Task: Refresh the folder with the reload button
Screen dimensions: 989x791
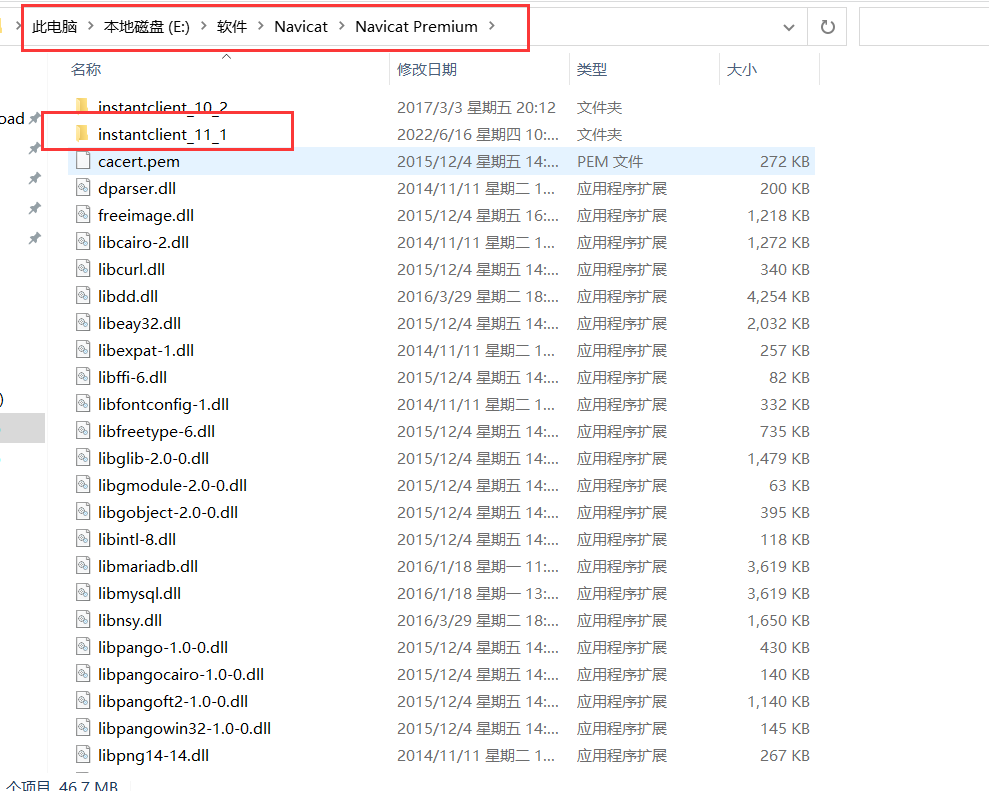Action: [827, 26]
